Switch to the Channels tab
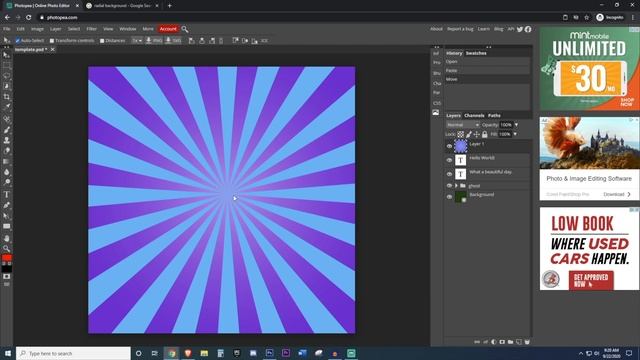This screenshot has height=360, width=640. tap(474, 116)
